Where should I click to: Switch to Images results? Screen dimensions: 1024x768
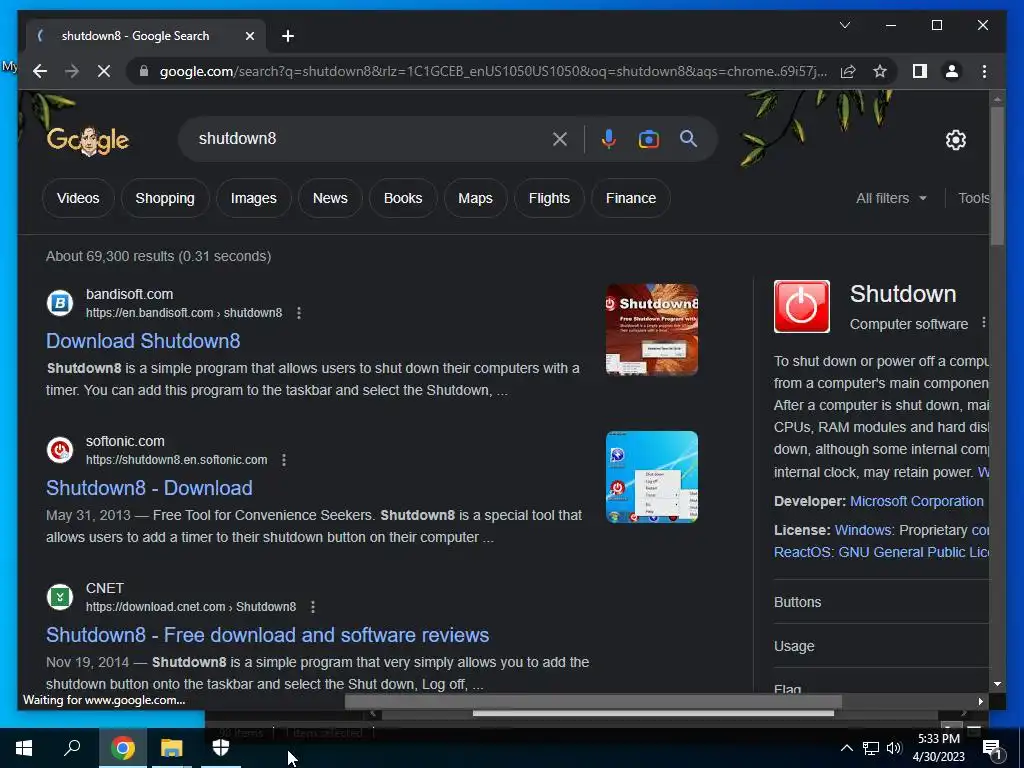click(253, 198)
